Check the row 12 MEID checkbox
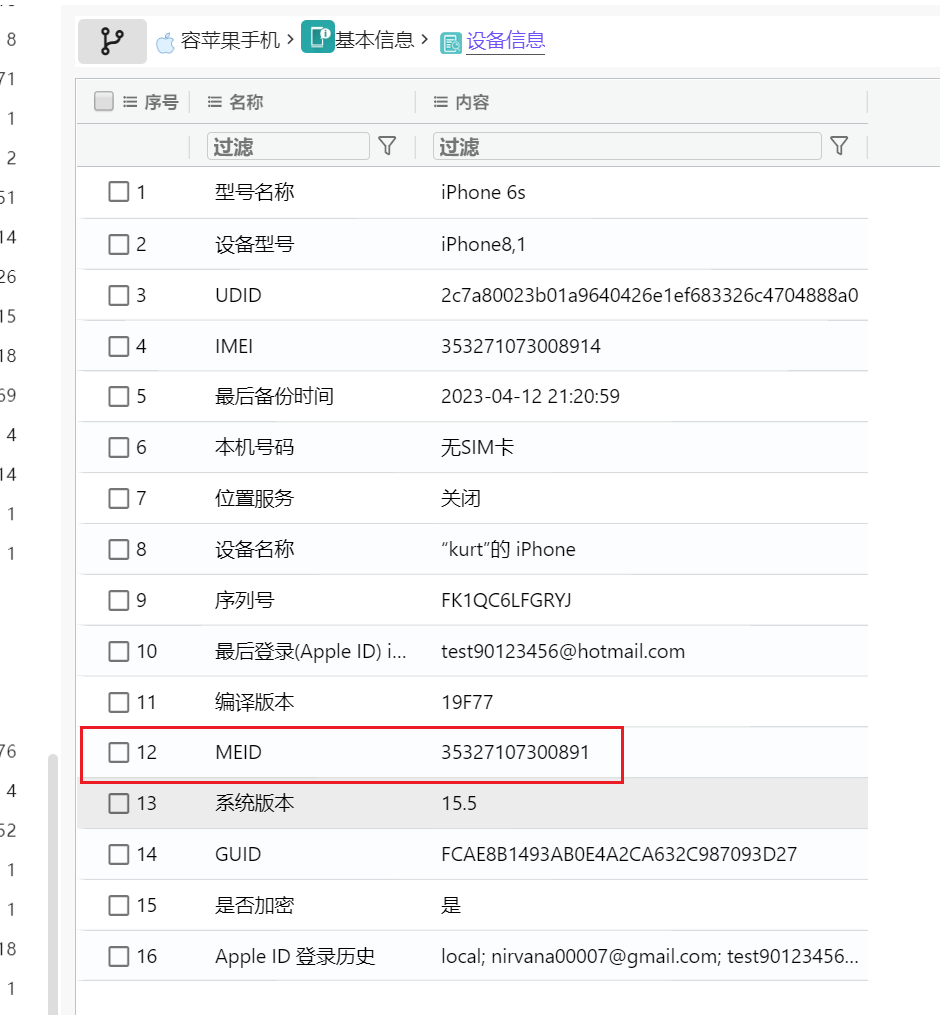Image resolution: width=940 pixels, height=1015 pixels. [x=118, y=752]
